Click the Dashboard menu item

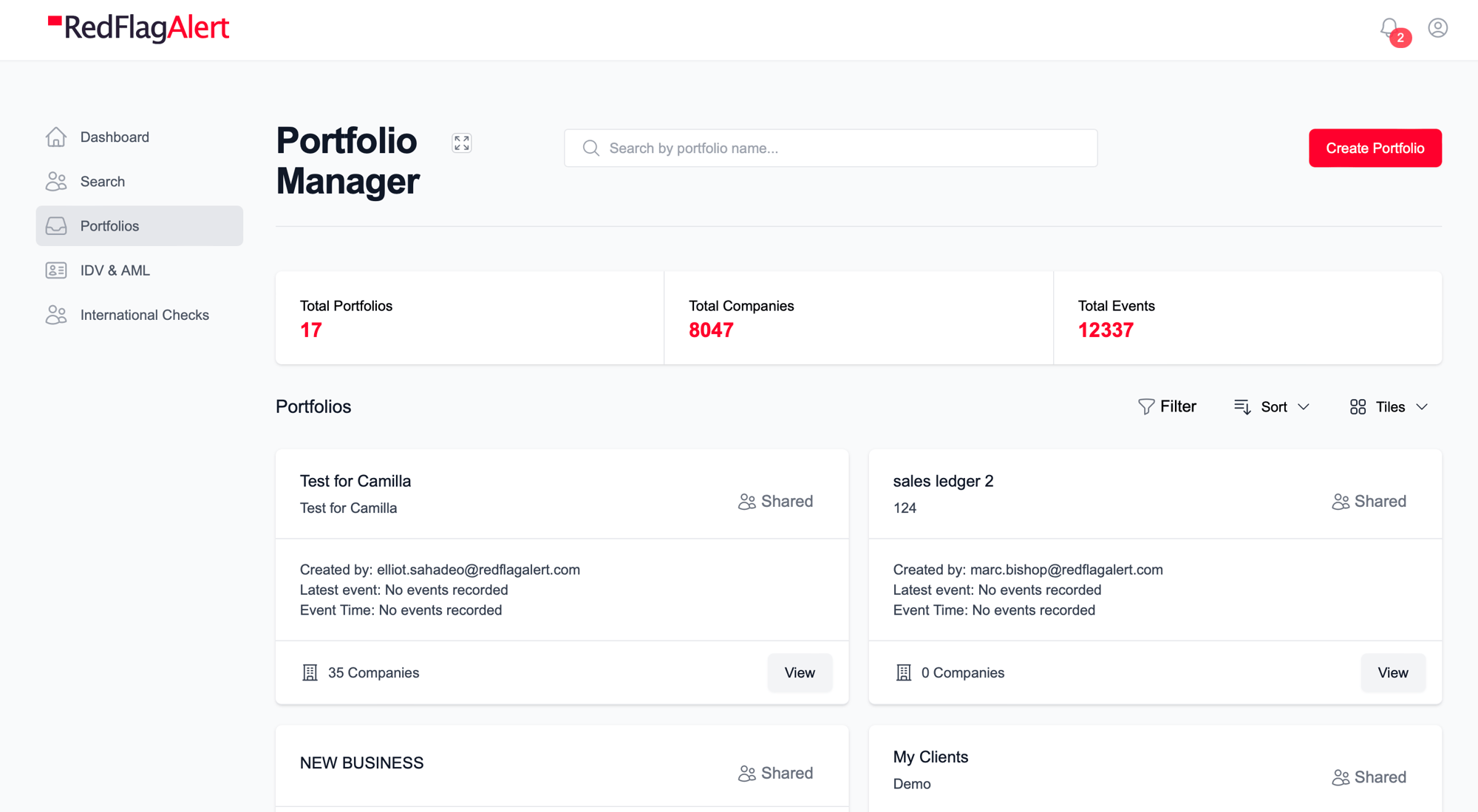115,136
